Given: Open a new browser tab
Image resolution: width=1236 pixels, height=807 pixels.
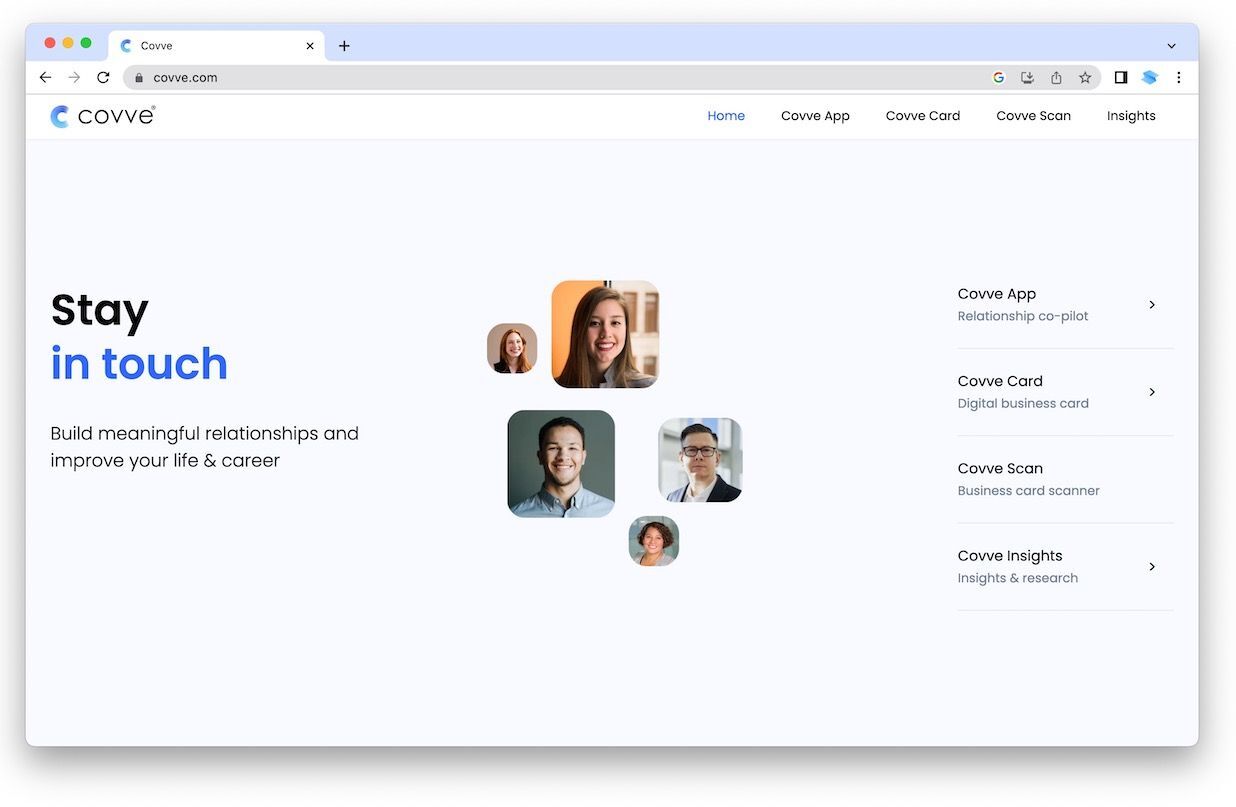Looking at the screenshot, I should pyautogui.click(x=344, y=46).
